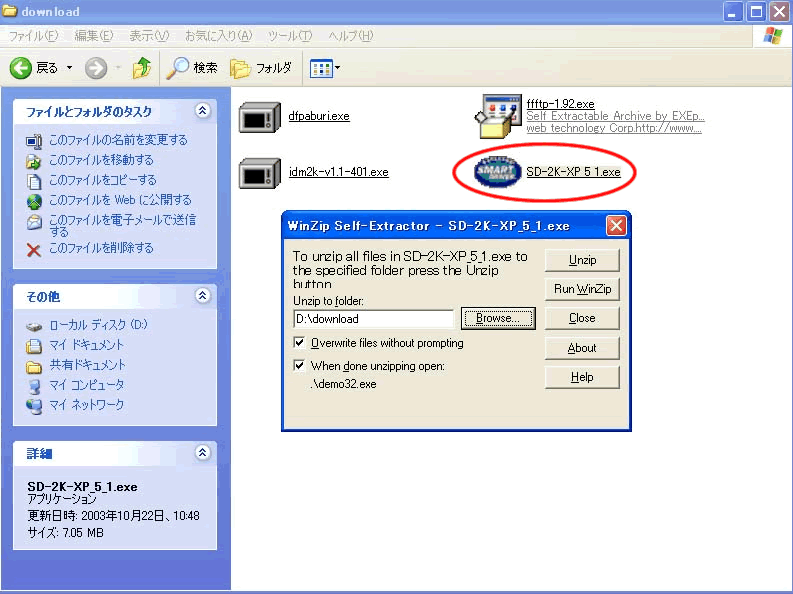Image resolution: width=793 pixels, height=594 pixels.
Task: Select the SD-2K-XP Smart icon
Action: (x=498, y=172)
